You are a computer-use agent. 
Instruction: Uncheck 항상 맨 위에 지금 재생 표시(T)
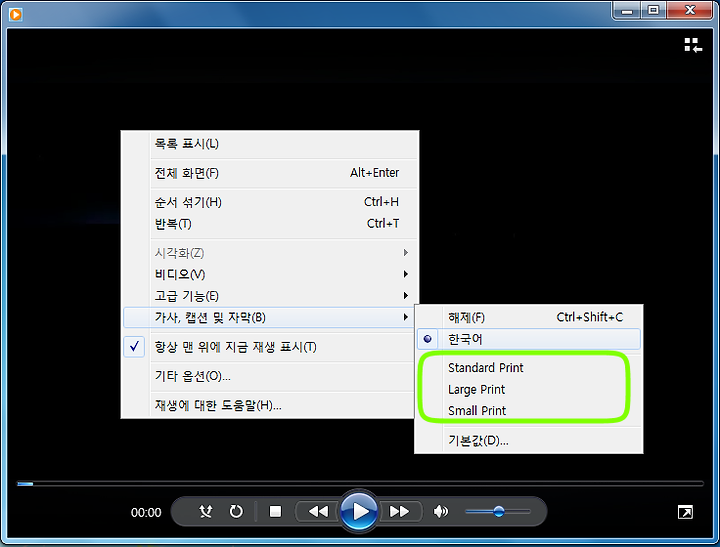pyautogui.click(x=270, y=347)
